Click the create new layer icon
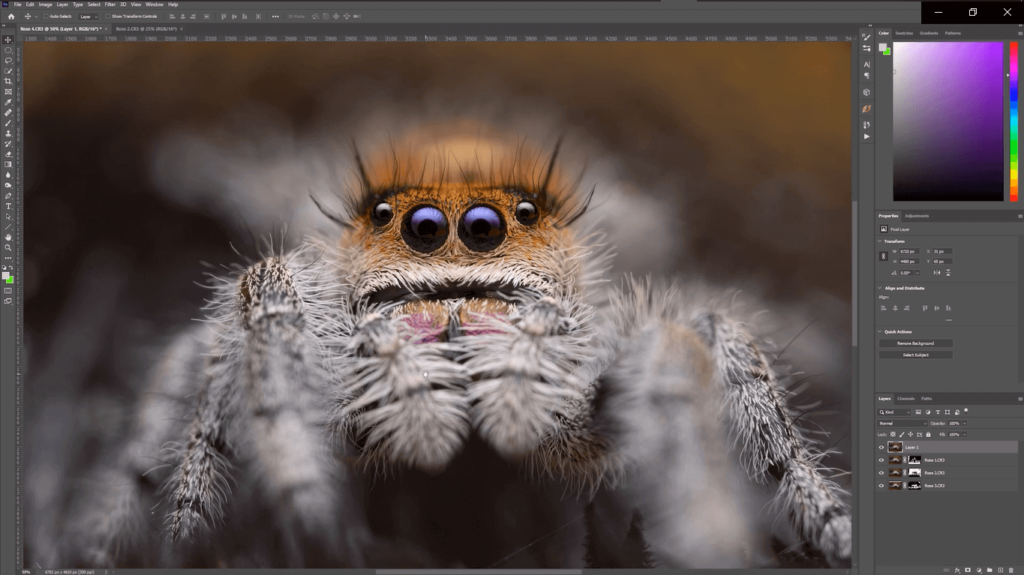The height and width of the screenshot is (575, 1024). [1000, 570]
